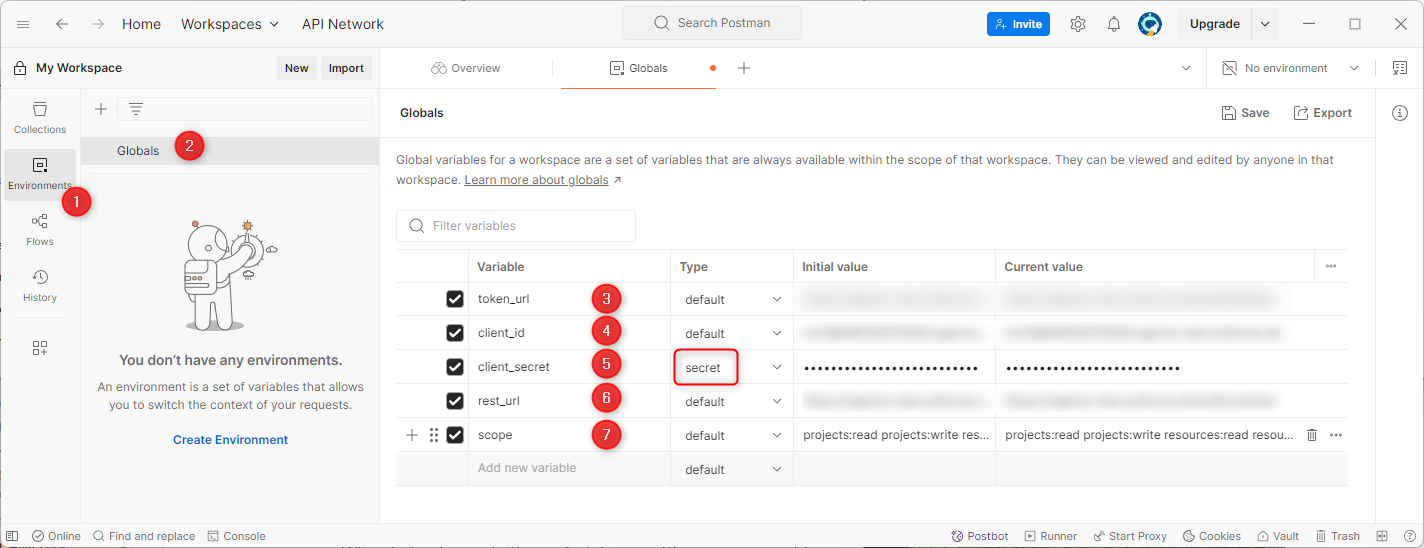Save the global variables
This screenshot has height=548, width=1424.
point(1245,113)
